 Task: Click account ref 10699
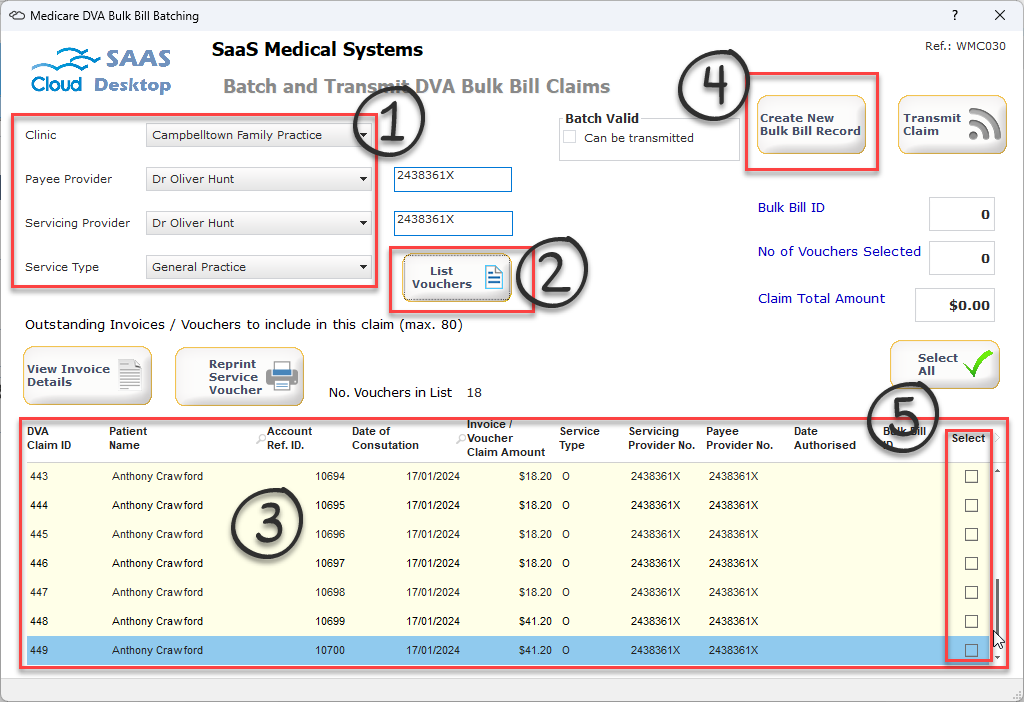tap(330, 621)
